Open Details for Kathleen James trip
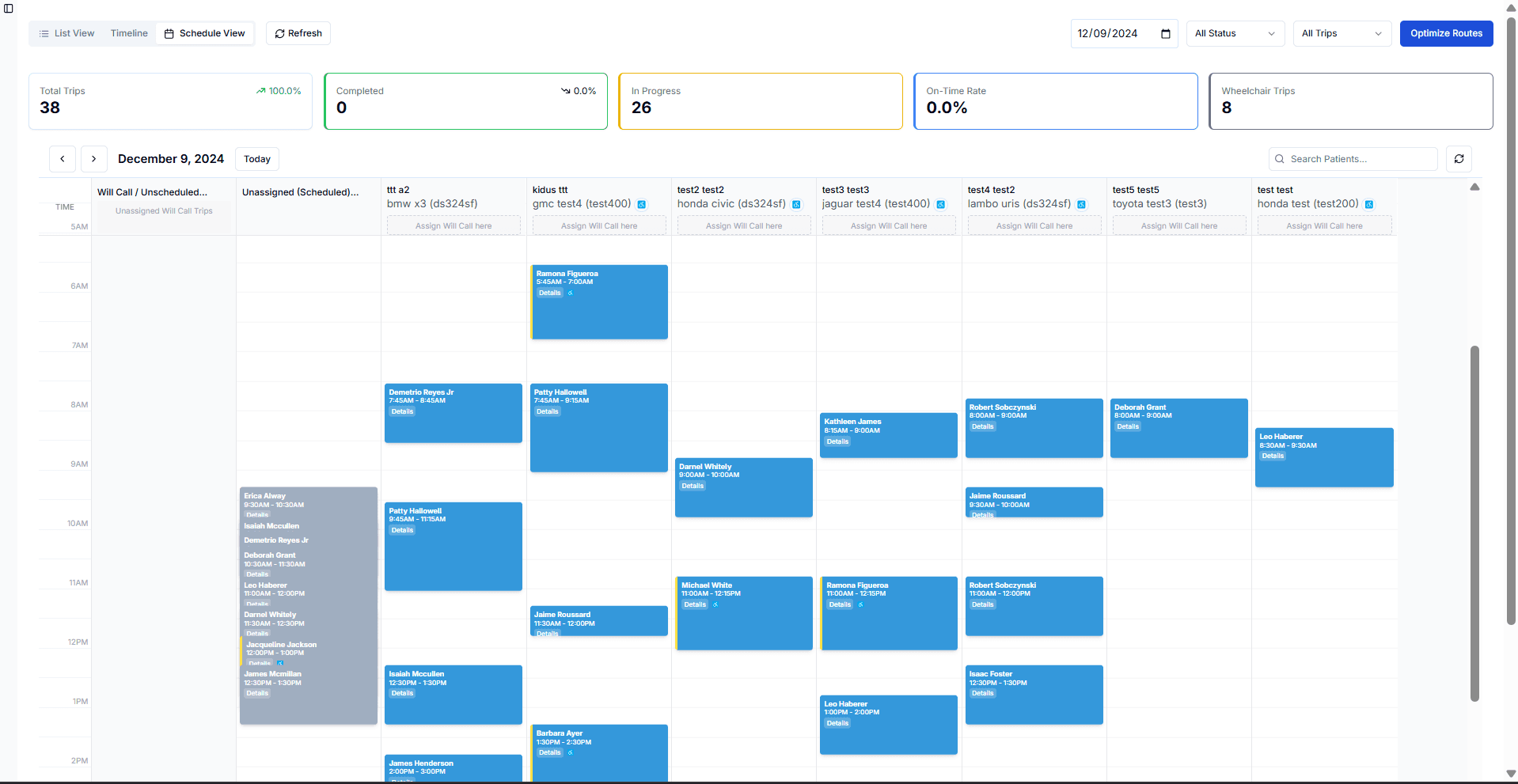This screenshot has width=1518, height=784. click(837, 441)
